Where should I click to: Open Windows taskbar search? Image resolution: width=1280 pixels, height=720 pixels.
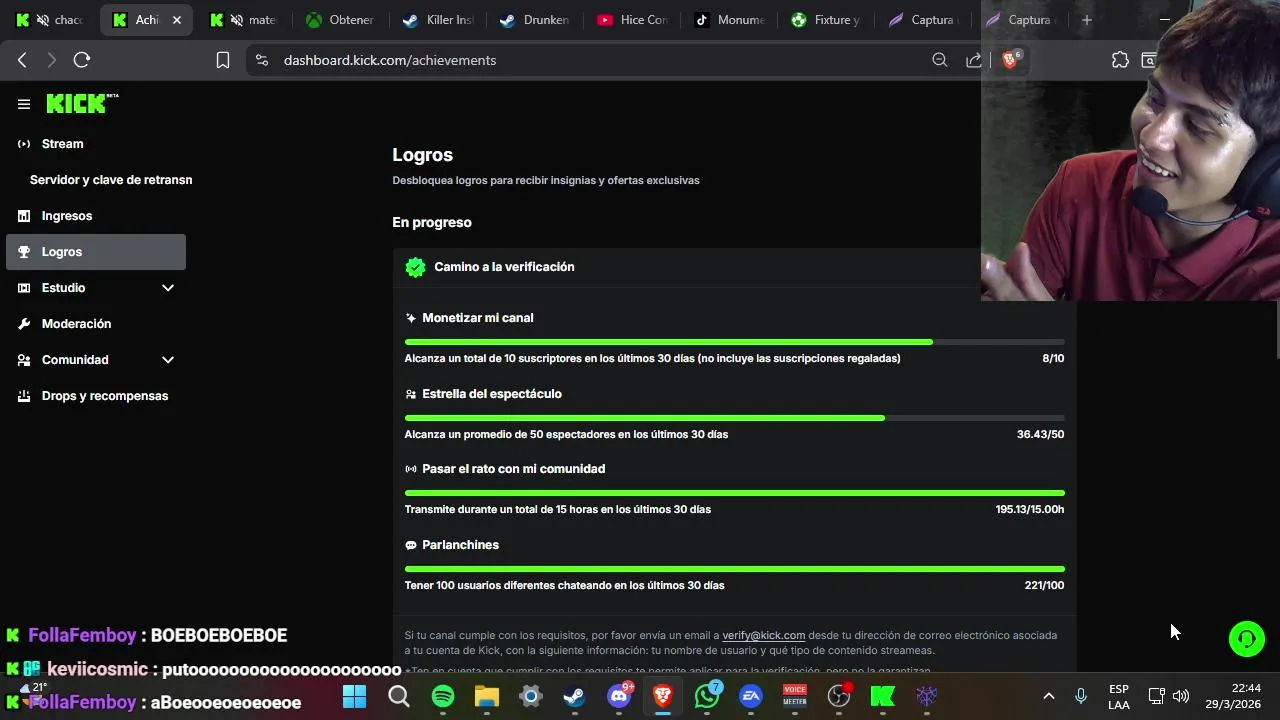pos(399,696)
